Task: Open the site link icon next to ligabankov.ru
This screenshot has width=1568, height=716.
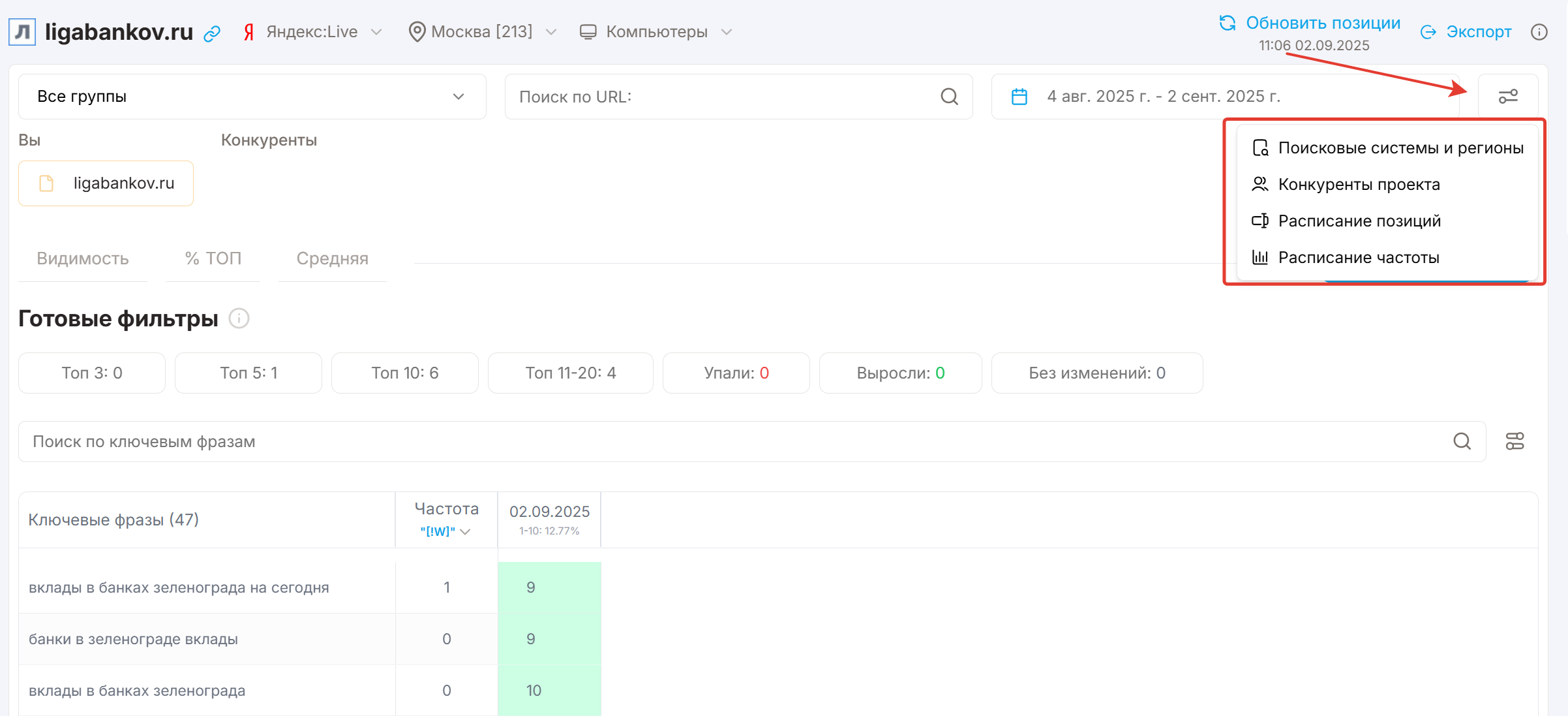Action: tap(212, 33)
